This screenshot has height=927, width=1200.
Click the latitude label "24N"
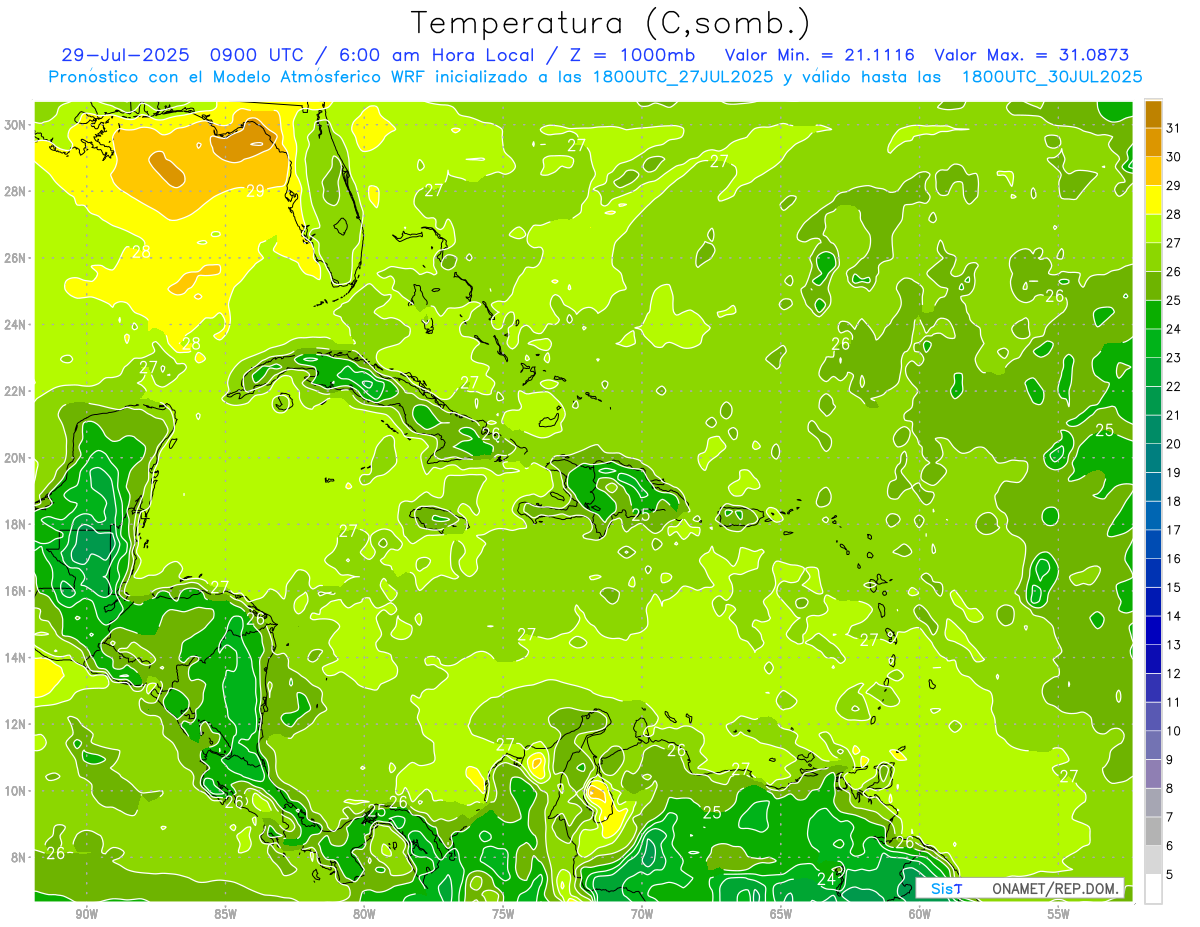point(16,325)
